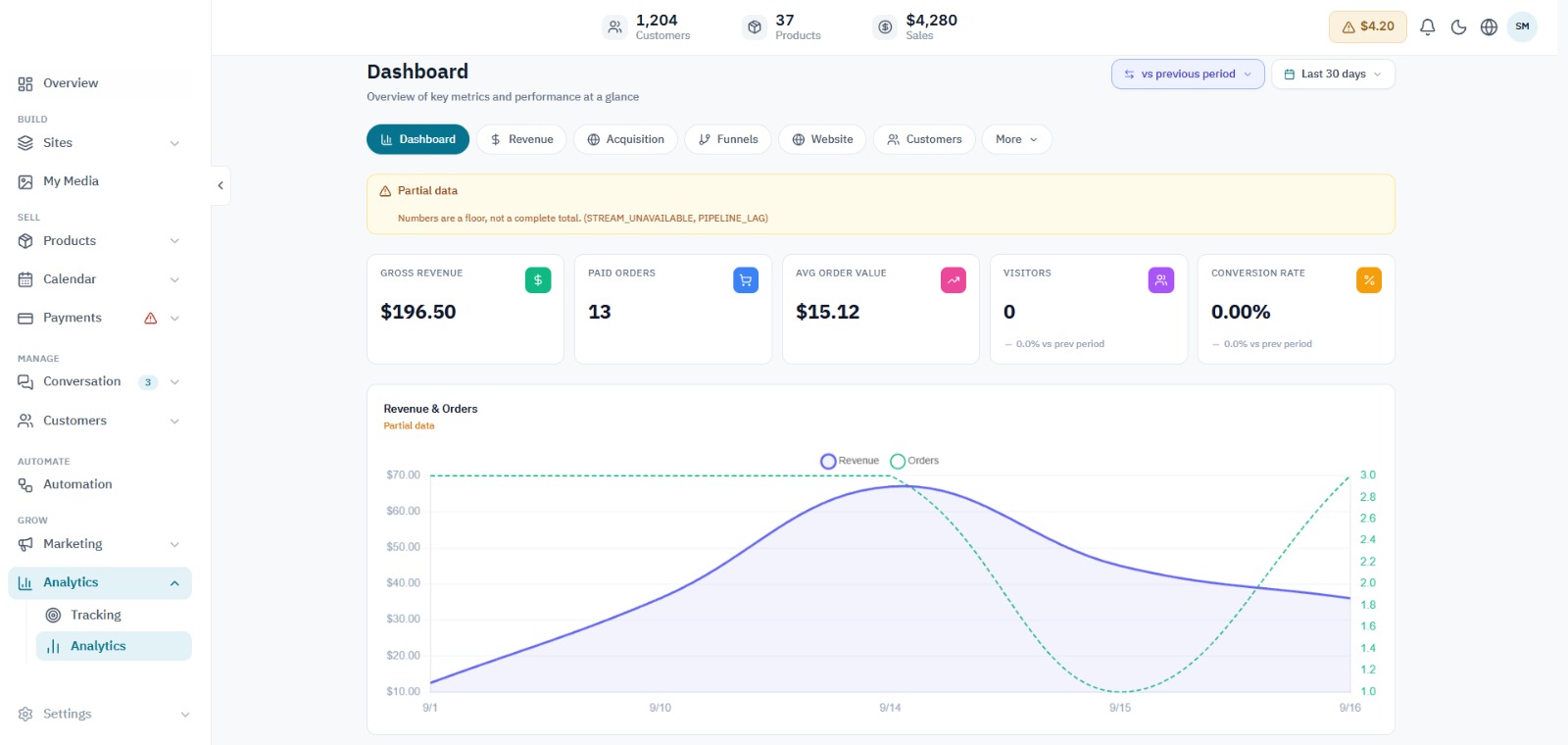1568x745 pixels.
Task: Expand the Settings chevron
Action: click(x=184, y=715)
